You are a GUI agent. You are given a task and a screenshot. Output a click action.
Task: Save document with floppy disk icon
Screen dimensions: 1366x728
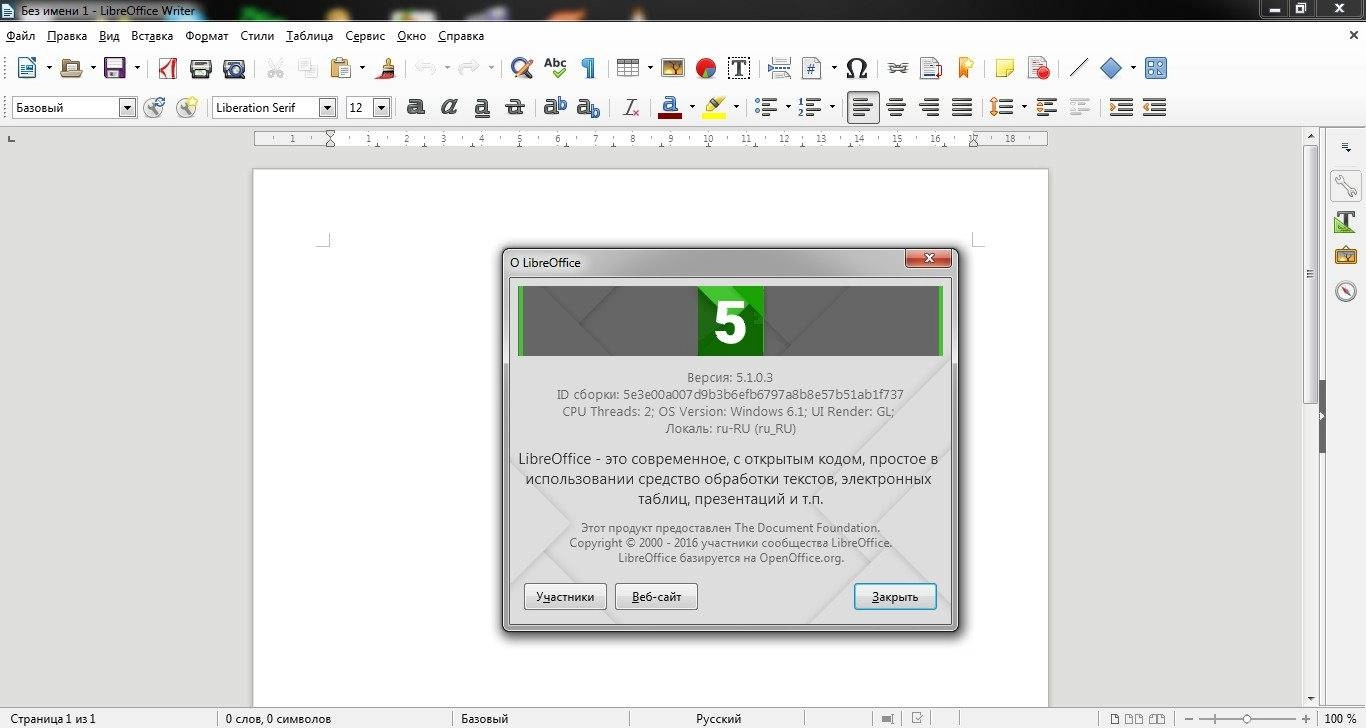click(x=115, y=68)
